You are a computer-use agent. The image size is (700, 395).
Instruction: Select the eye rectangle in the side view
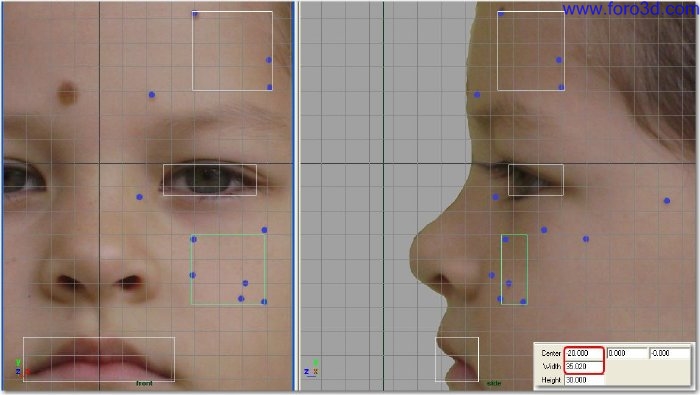point(536,180)
